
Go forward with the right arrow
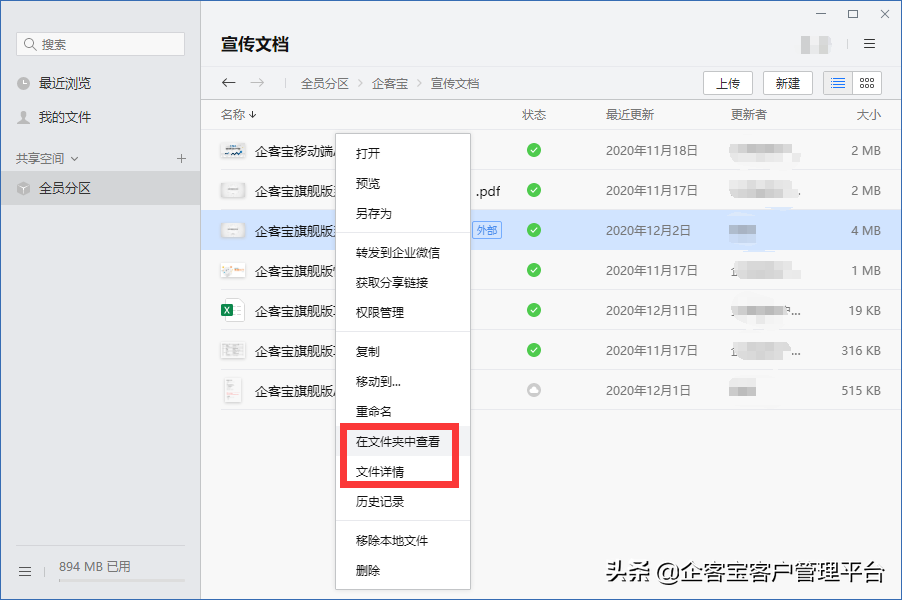(x=257, y=83)
